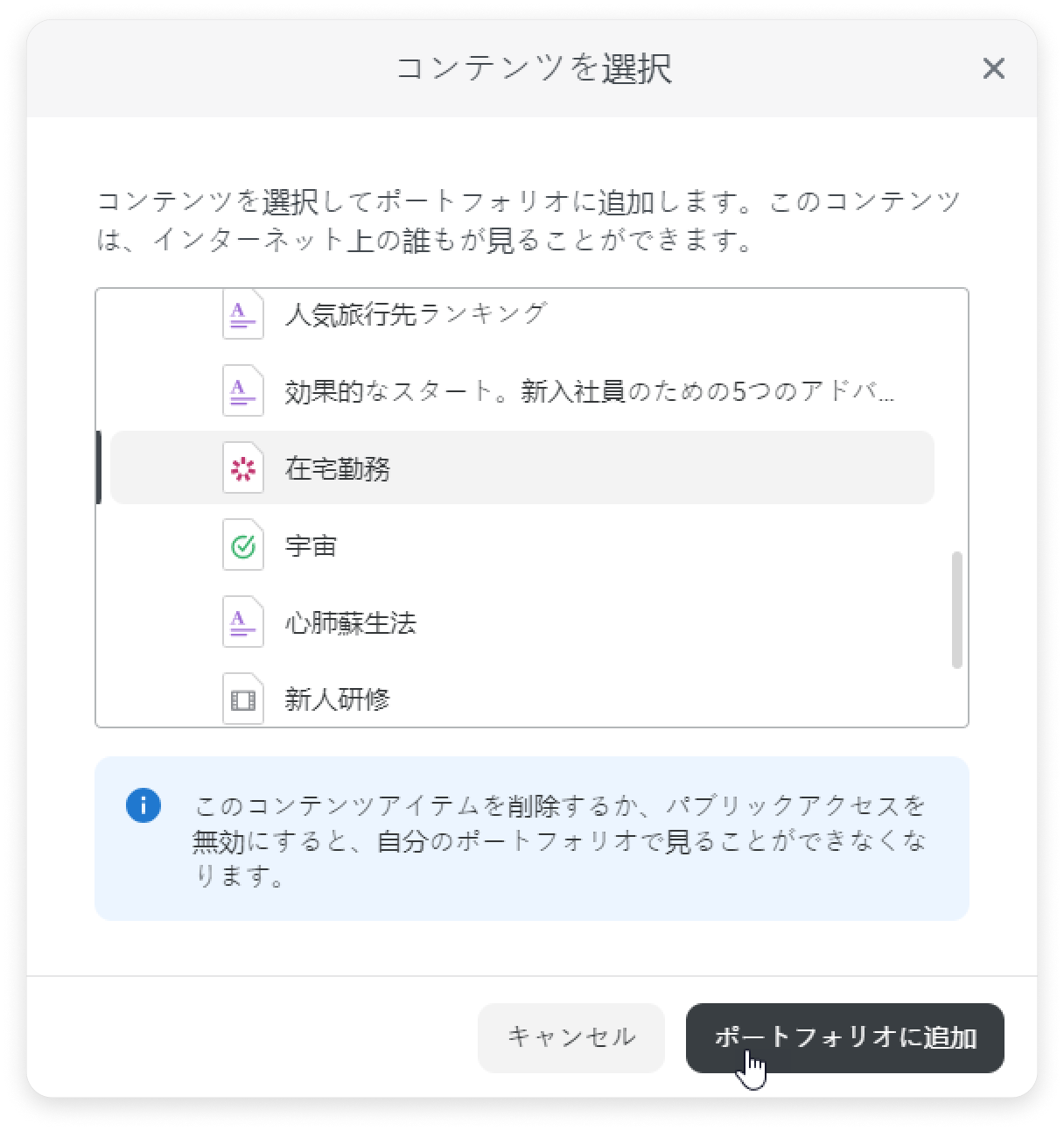Select the 心肺蘇生法 entry
Screen dimensions: 1064x1131
click(522, 622)
